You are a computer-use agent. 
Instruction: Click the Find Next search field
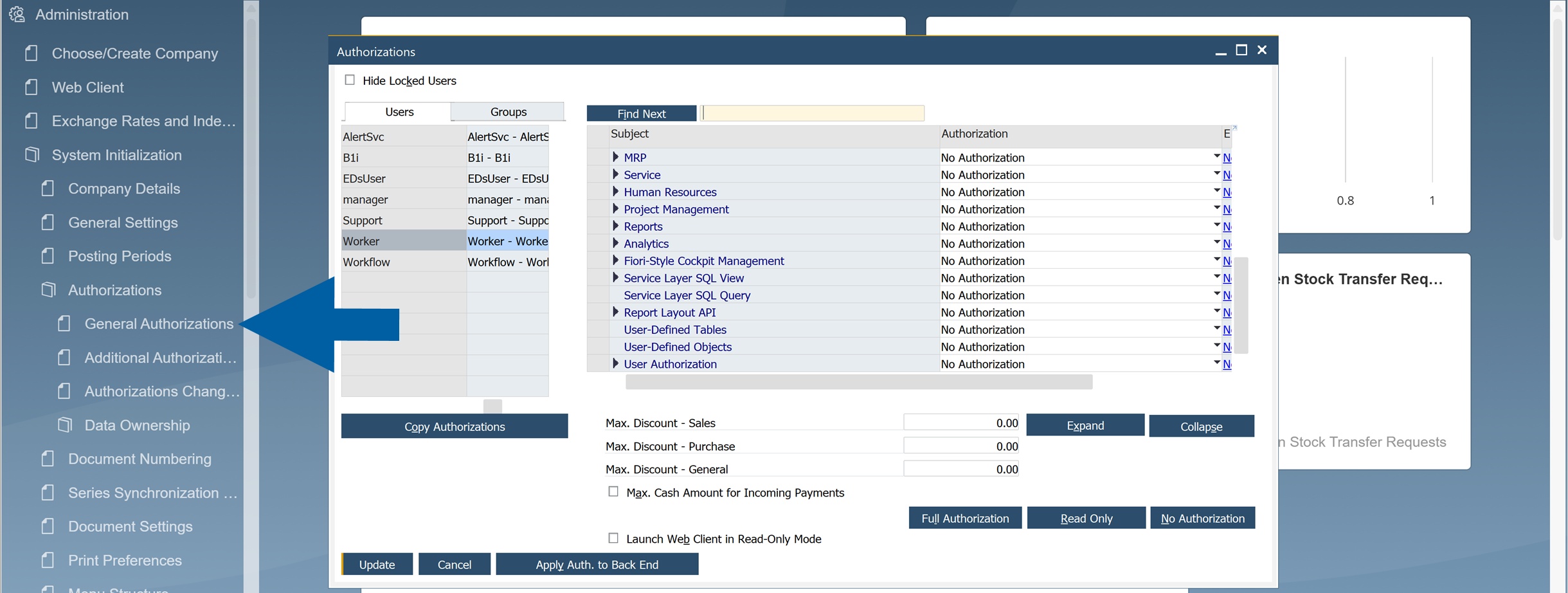(811, 113)
